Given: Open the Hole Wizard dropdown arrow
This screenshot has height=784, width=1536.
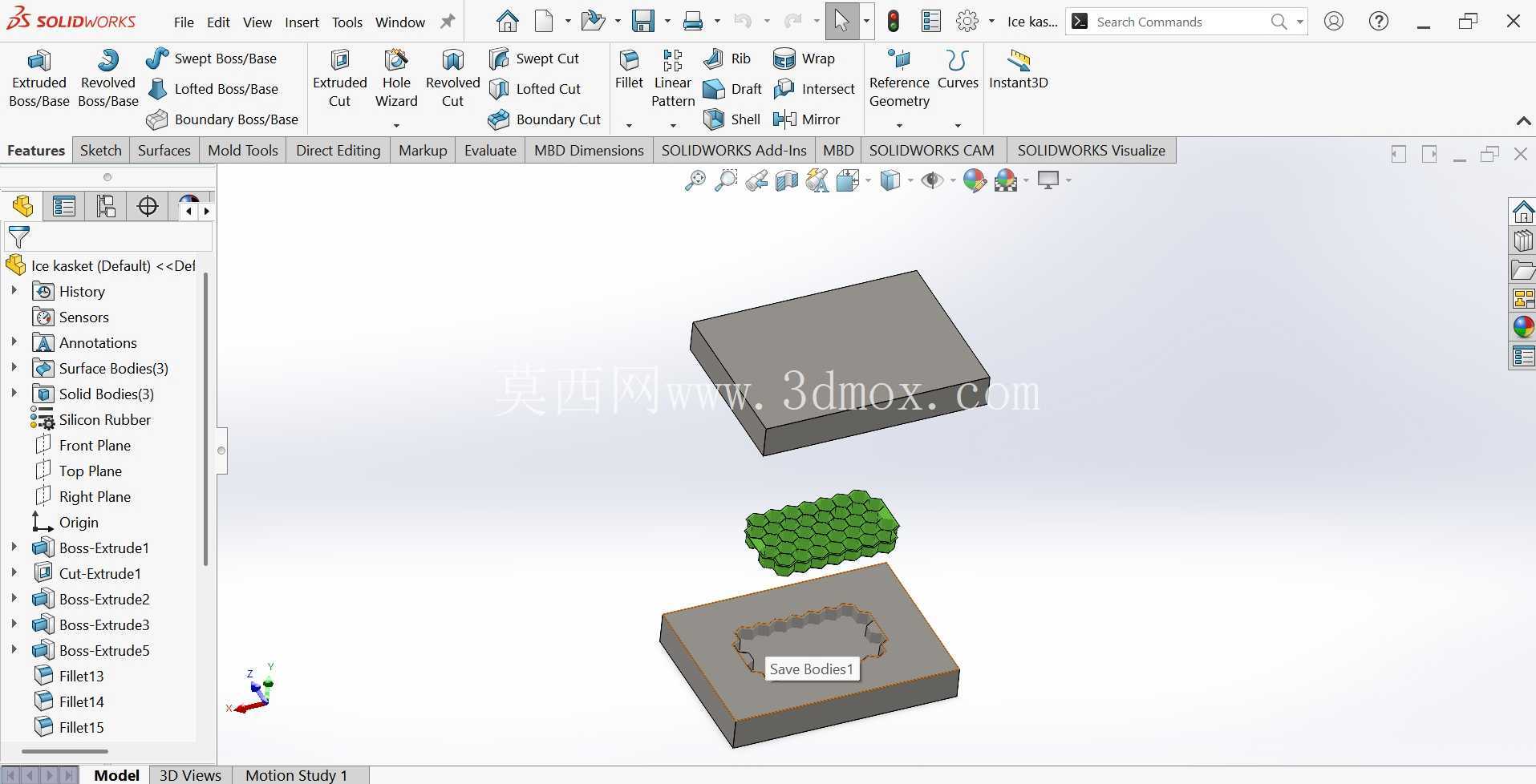Looking at the screenshot, I should pos(396,125).
